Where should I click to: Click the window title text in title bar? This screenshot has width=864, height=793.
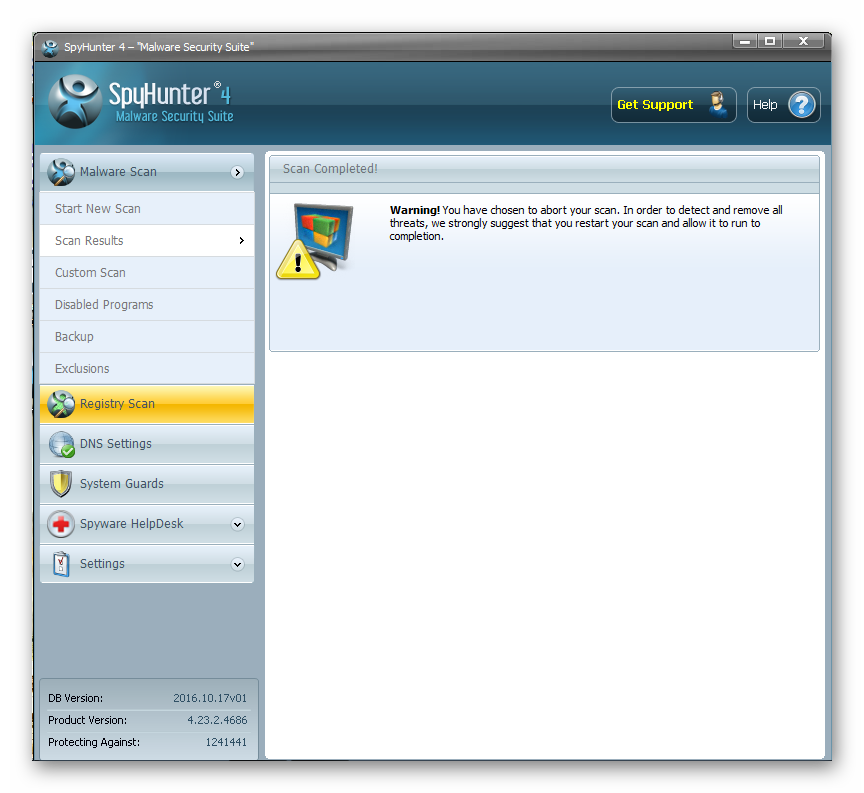pos(159,47)
